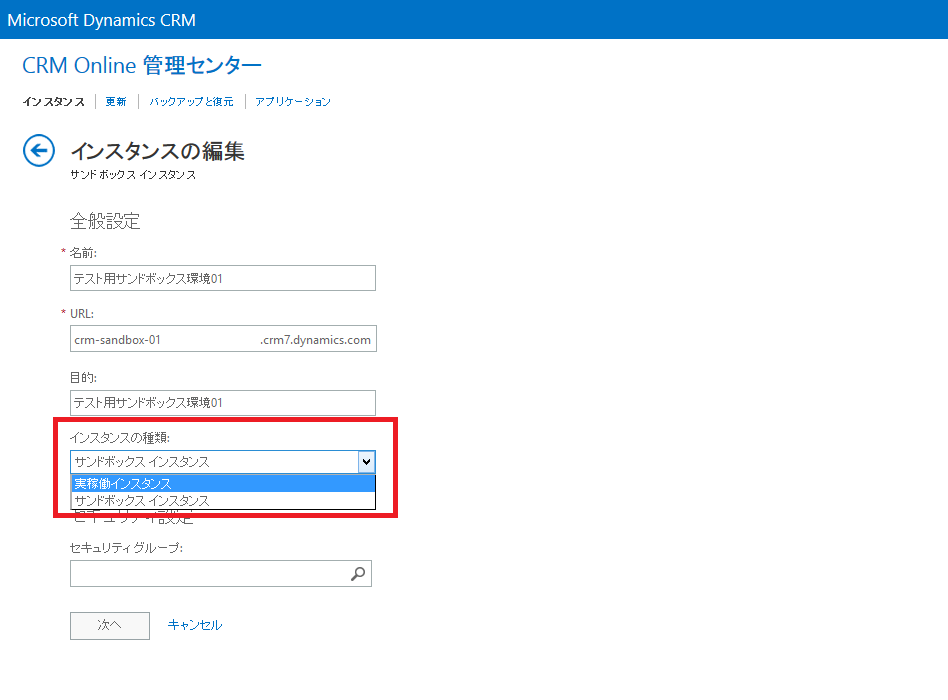Click the .crm7.dynamics.com URL suffix
This screenshot has height=700, width=948.
pyautogui.click(x=316, y=340)
